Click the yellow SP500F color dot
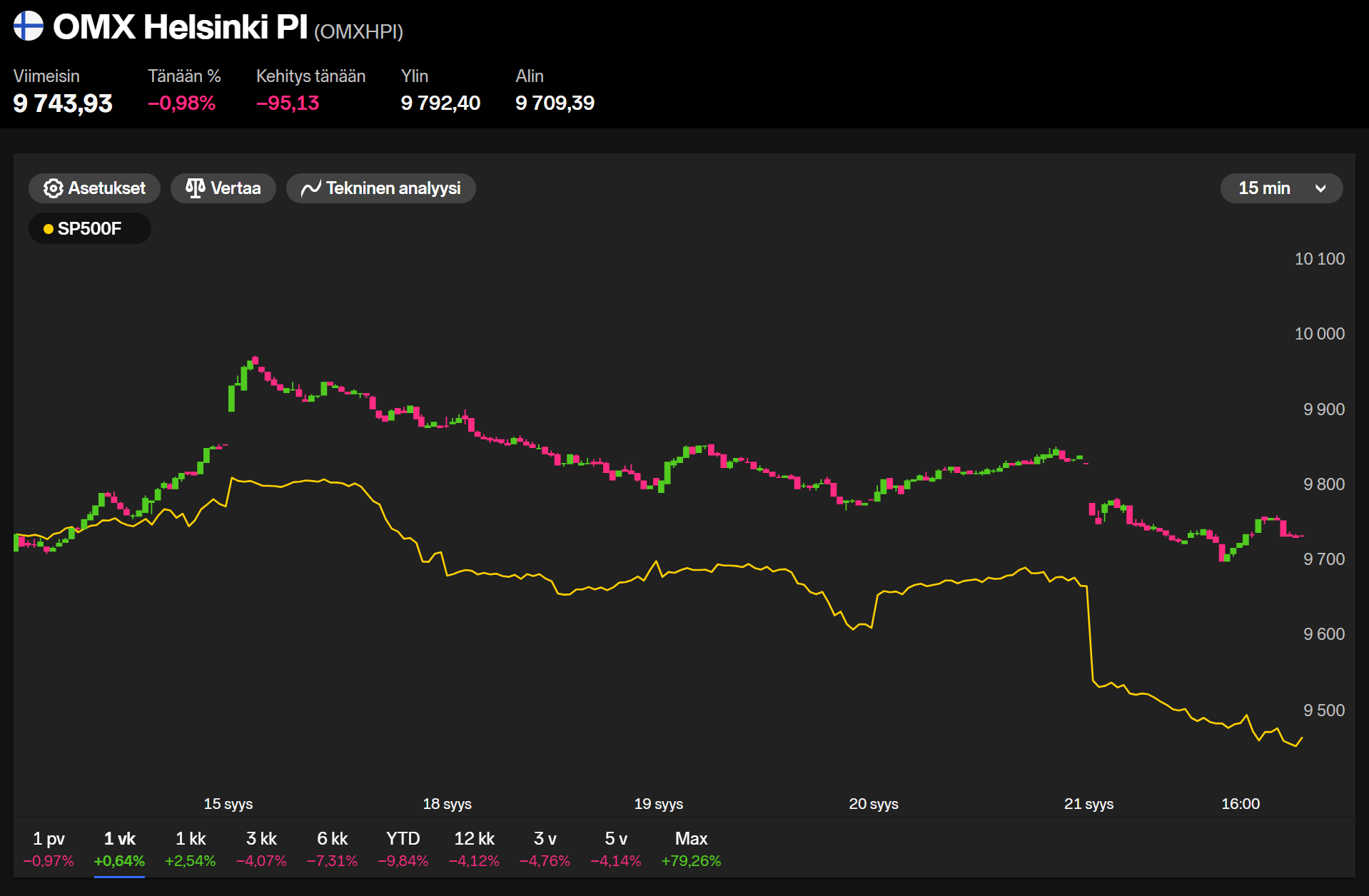The width and height of the screenshot is (1369, 896). tap(49, 229)
